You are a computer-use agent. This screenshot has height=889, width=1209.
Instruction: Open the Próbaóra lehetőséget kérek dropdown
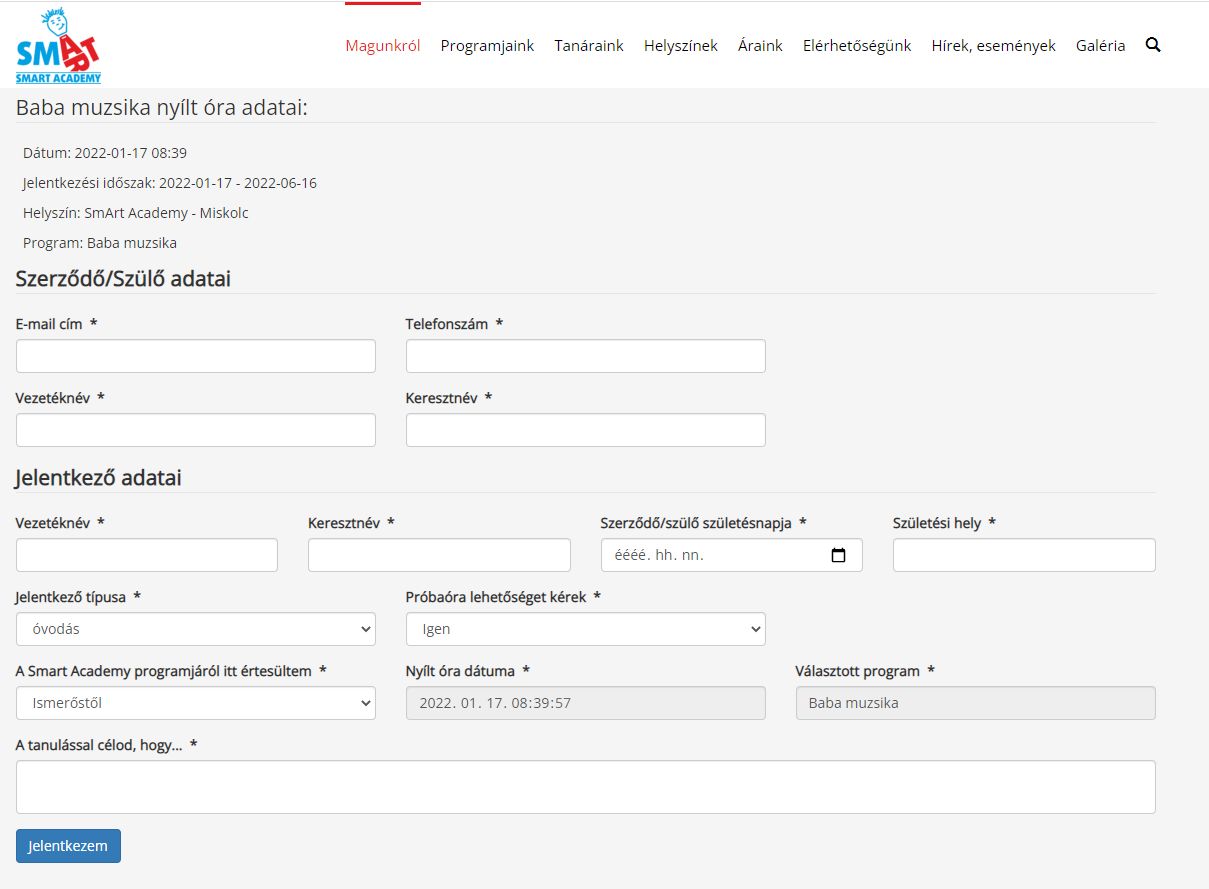(585, 629)
